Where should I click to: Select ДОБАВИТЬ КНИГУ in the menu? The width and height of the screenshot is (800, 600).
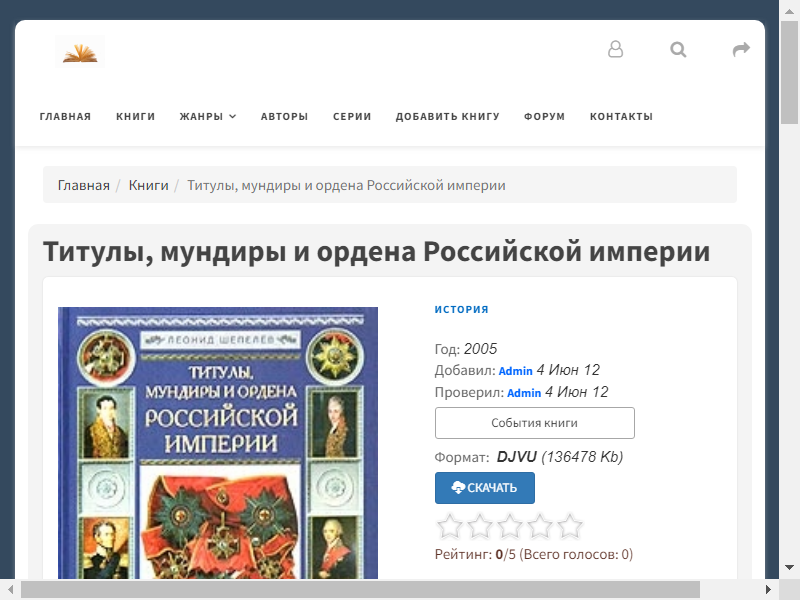447,116
